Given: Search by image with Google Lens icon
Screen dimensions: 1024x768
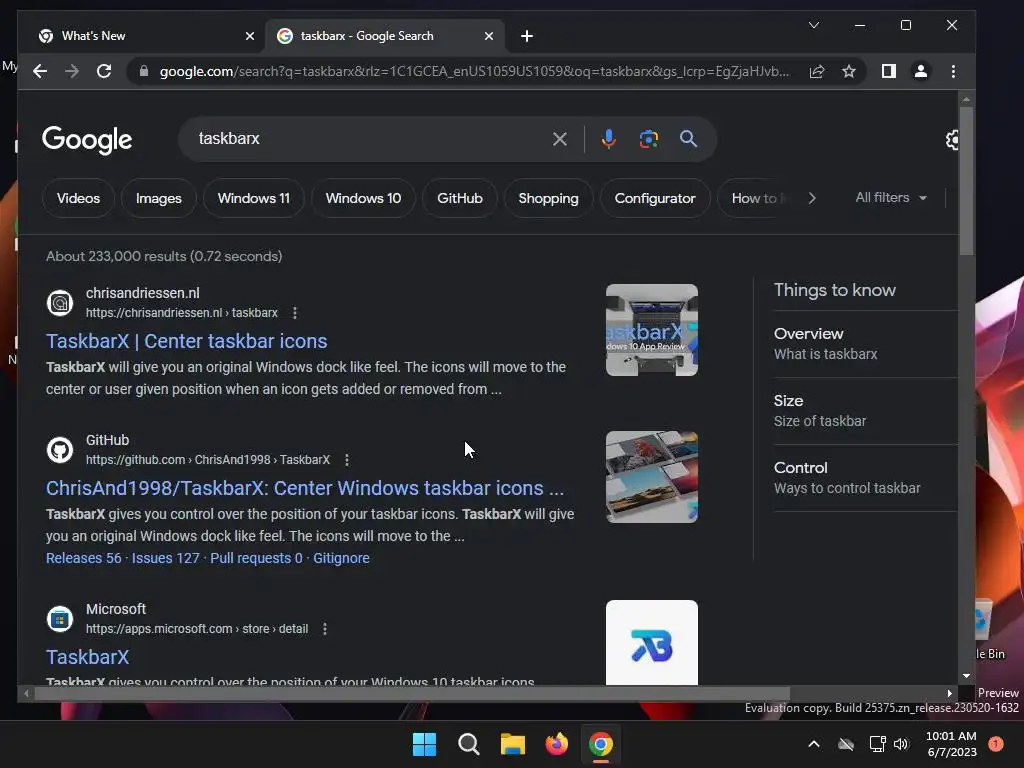Looking at the screenshot, I should pos(648,139).
